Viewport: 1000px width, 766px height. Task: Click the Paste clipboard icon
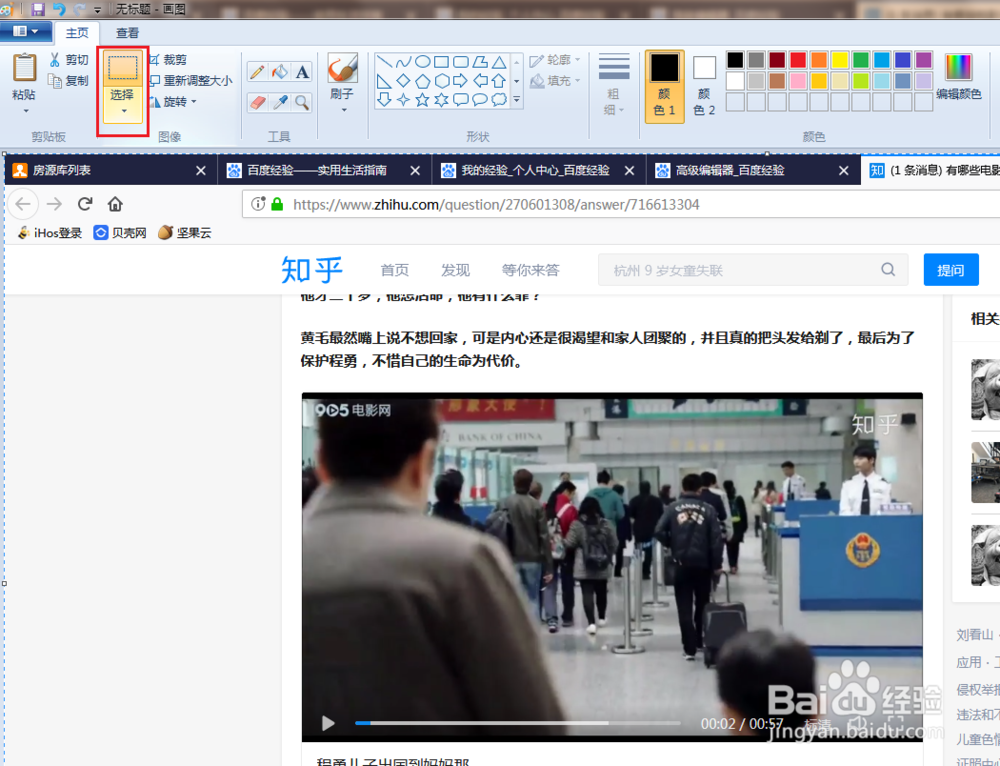click(24, 67)
